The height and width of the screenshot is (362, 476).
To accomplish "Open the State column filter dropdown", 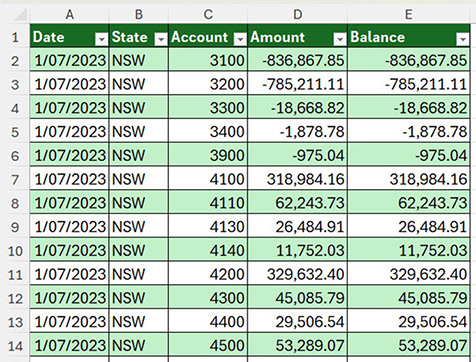I will tap(161, 39).
